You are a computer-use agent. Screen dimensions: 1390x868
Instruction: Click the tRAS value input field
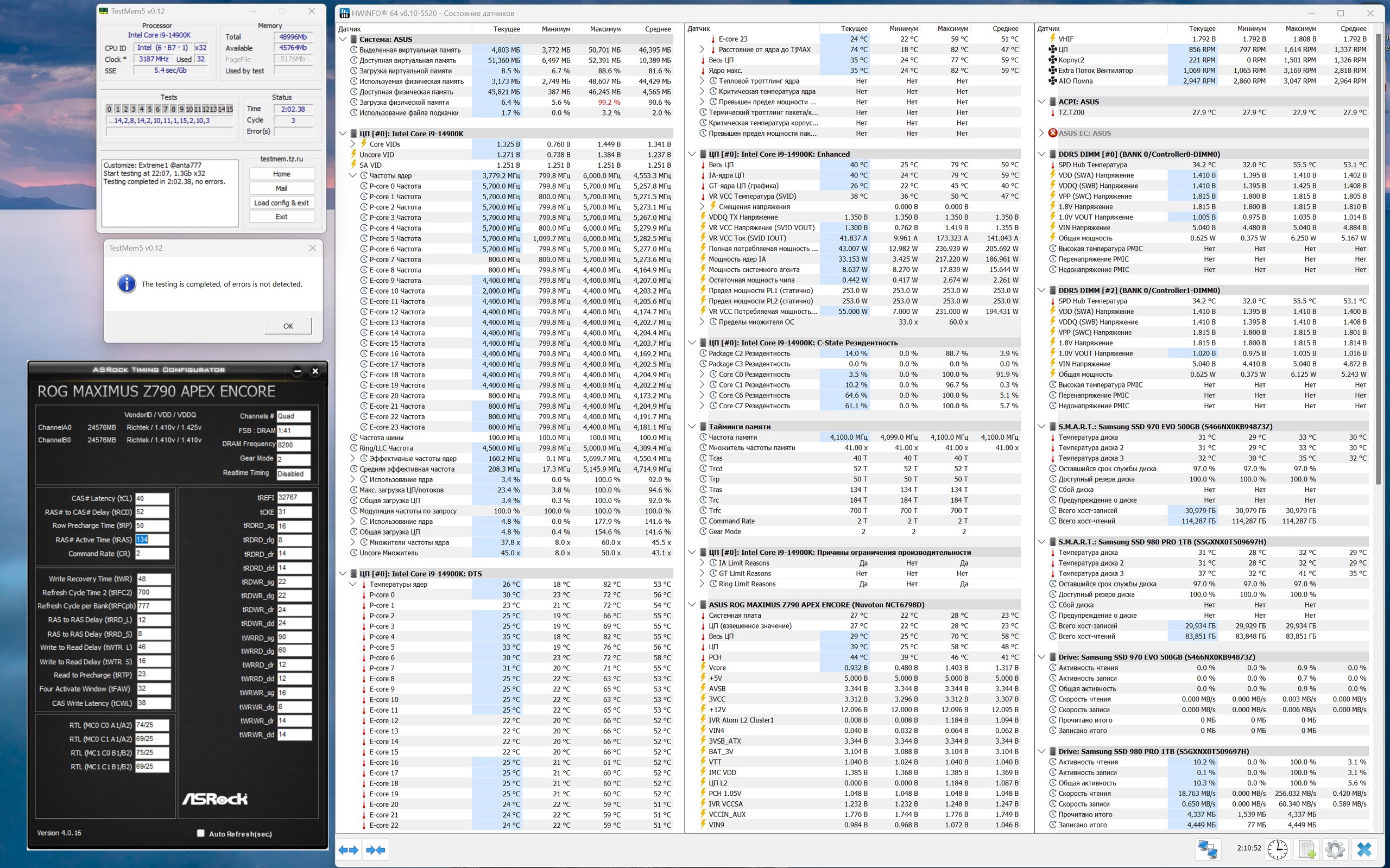(x=151, y=540)
